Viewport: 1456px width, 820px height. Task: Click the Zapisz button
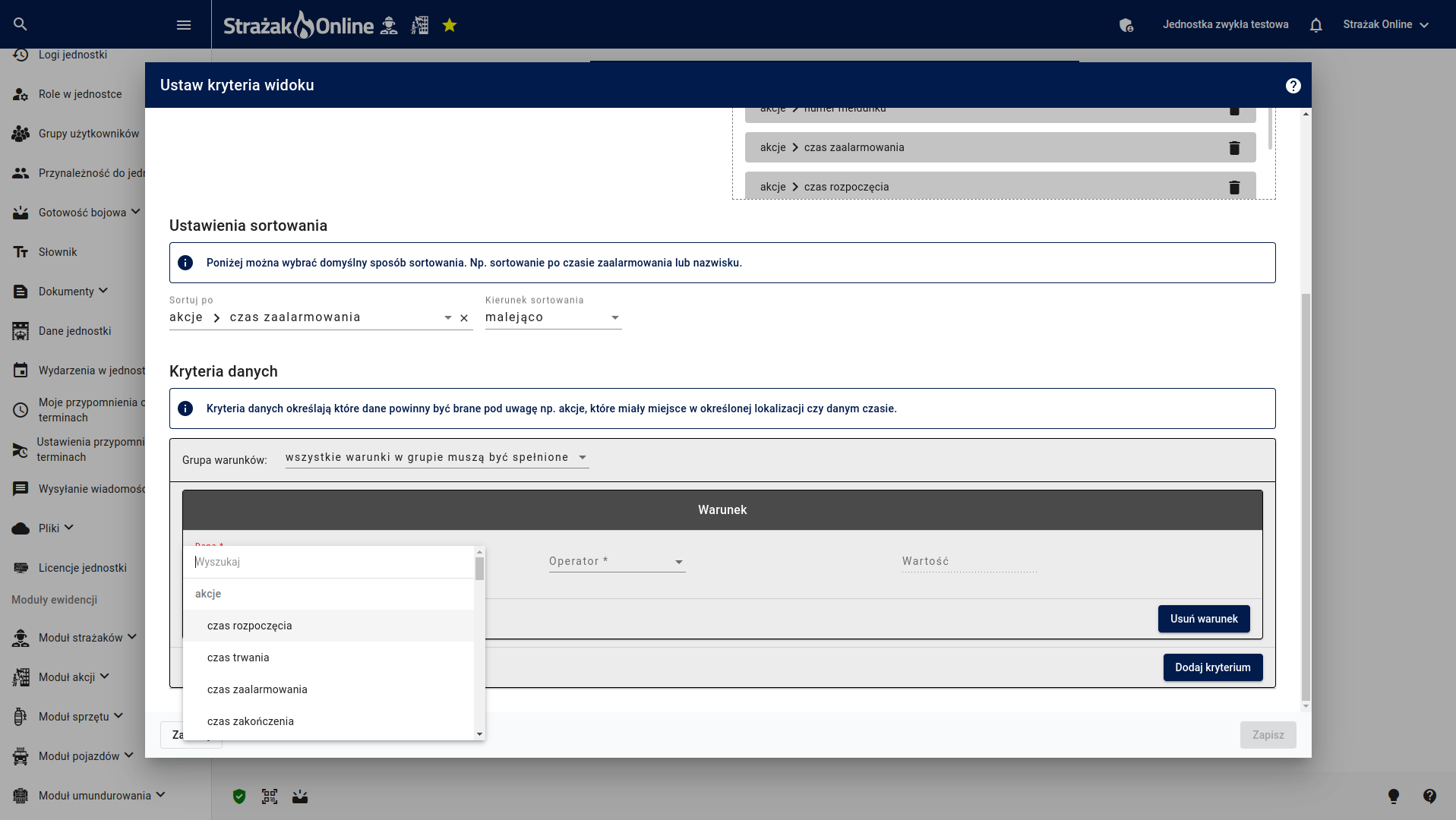tap(1268, 735)
